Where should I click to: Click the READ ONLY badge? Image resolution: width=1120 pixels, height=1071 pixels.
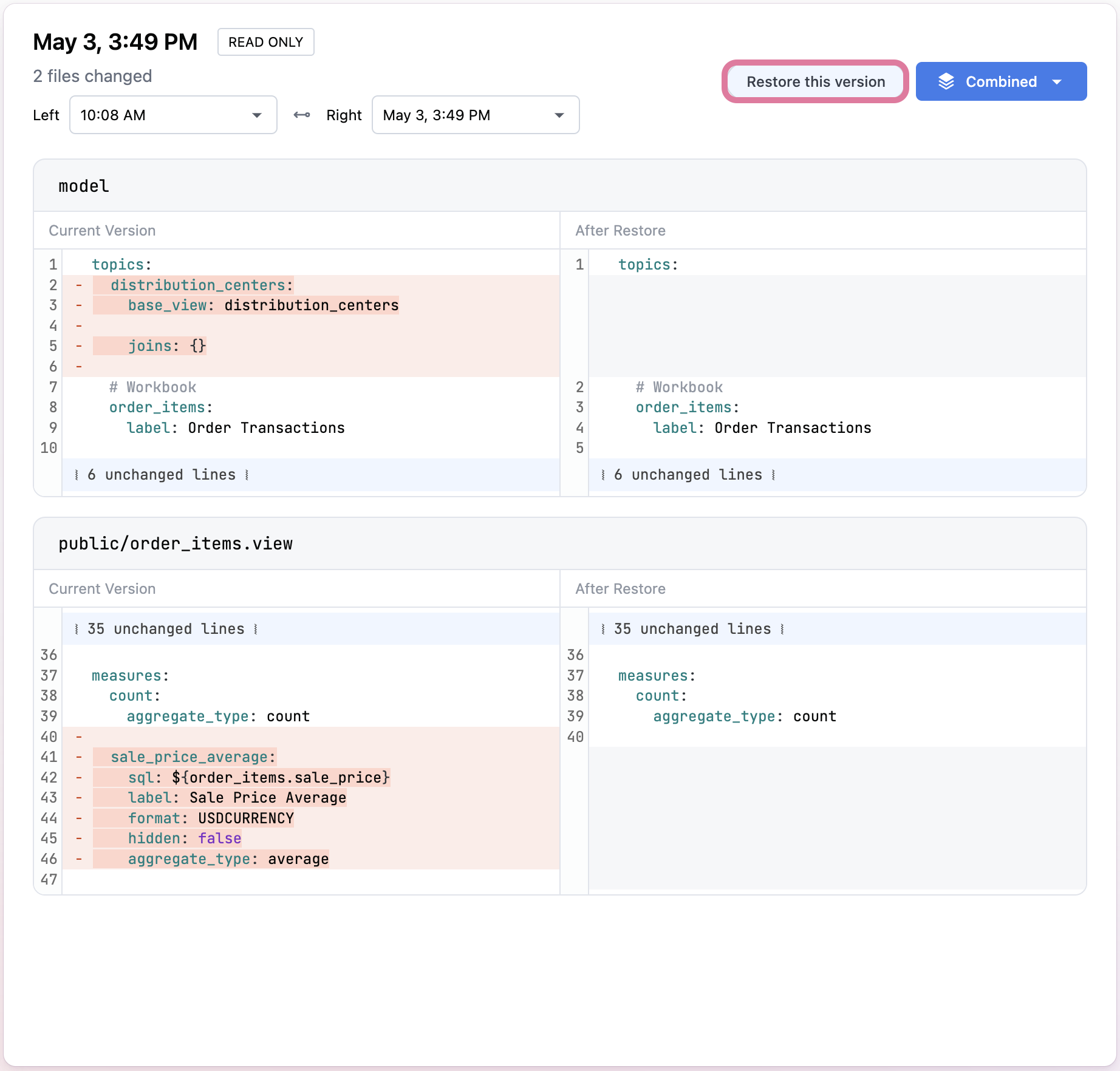click(x=265, y=42)
